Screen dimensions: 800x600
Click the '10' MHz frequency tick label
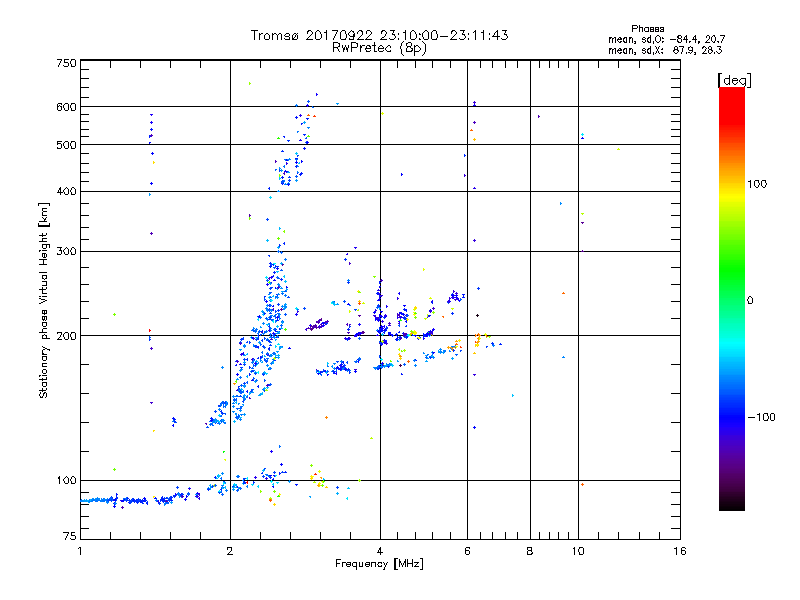tap(578, 551)
